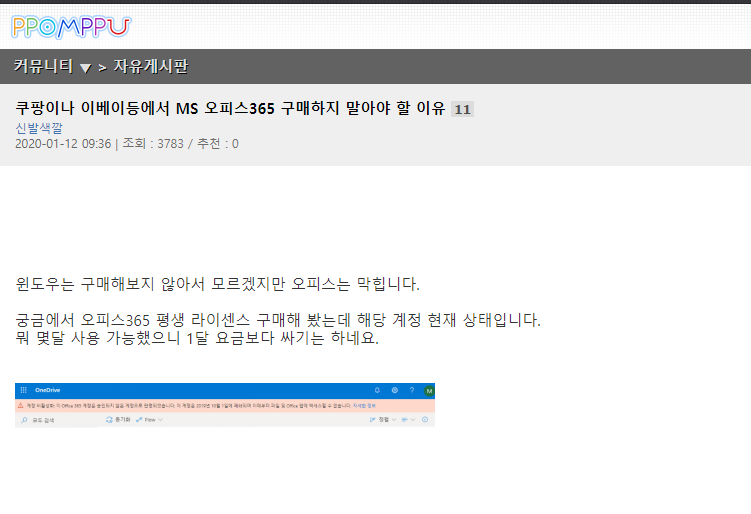Click the info circle icon in OneDrive toolbar
Screen dimensions: 751x514
(425, 420)
